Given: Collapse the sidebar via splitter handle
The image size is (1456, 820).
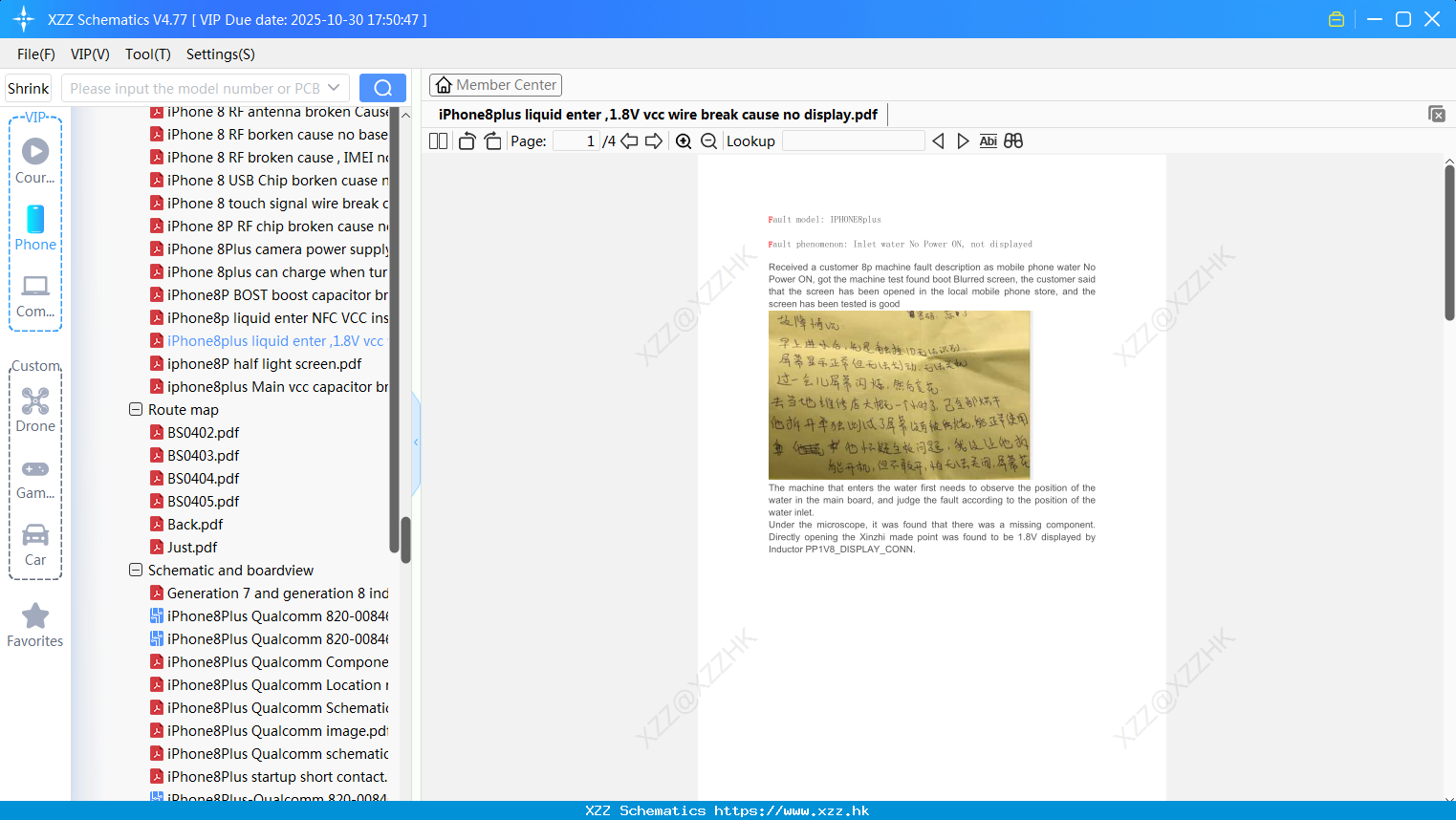Looking at the screenshot, I should 416,442.
